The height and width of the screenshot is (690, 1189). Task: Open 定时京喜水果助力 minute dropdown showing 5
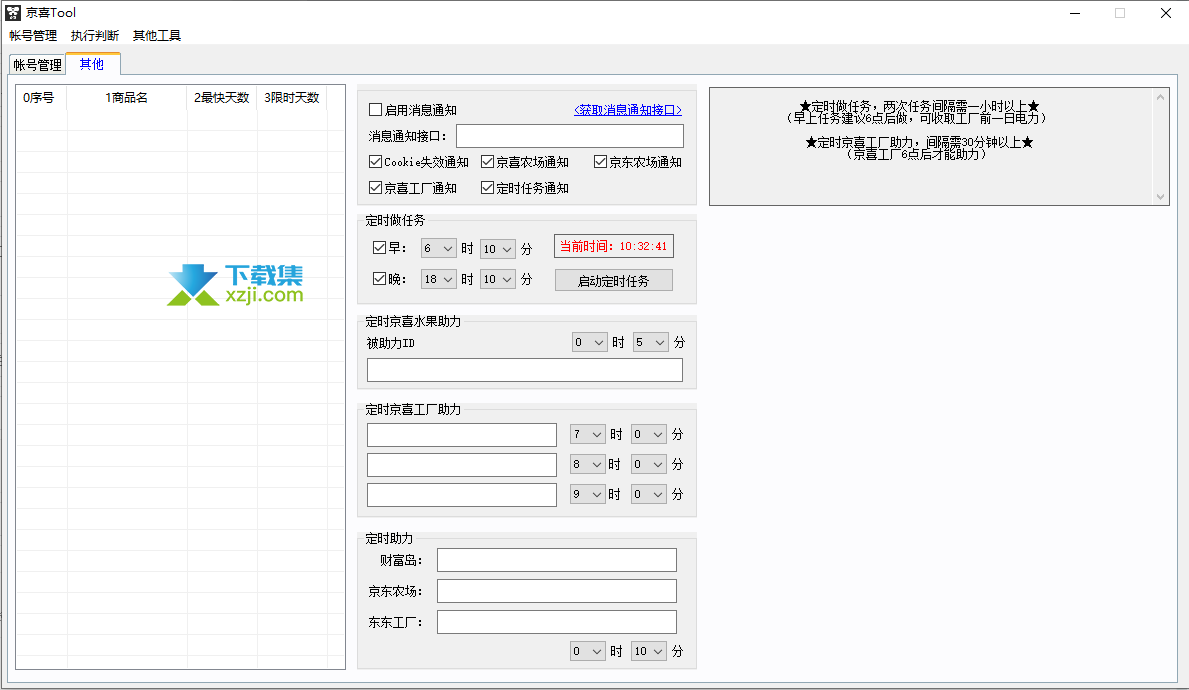pos(651,342)
